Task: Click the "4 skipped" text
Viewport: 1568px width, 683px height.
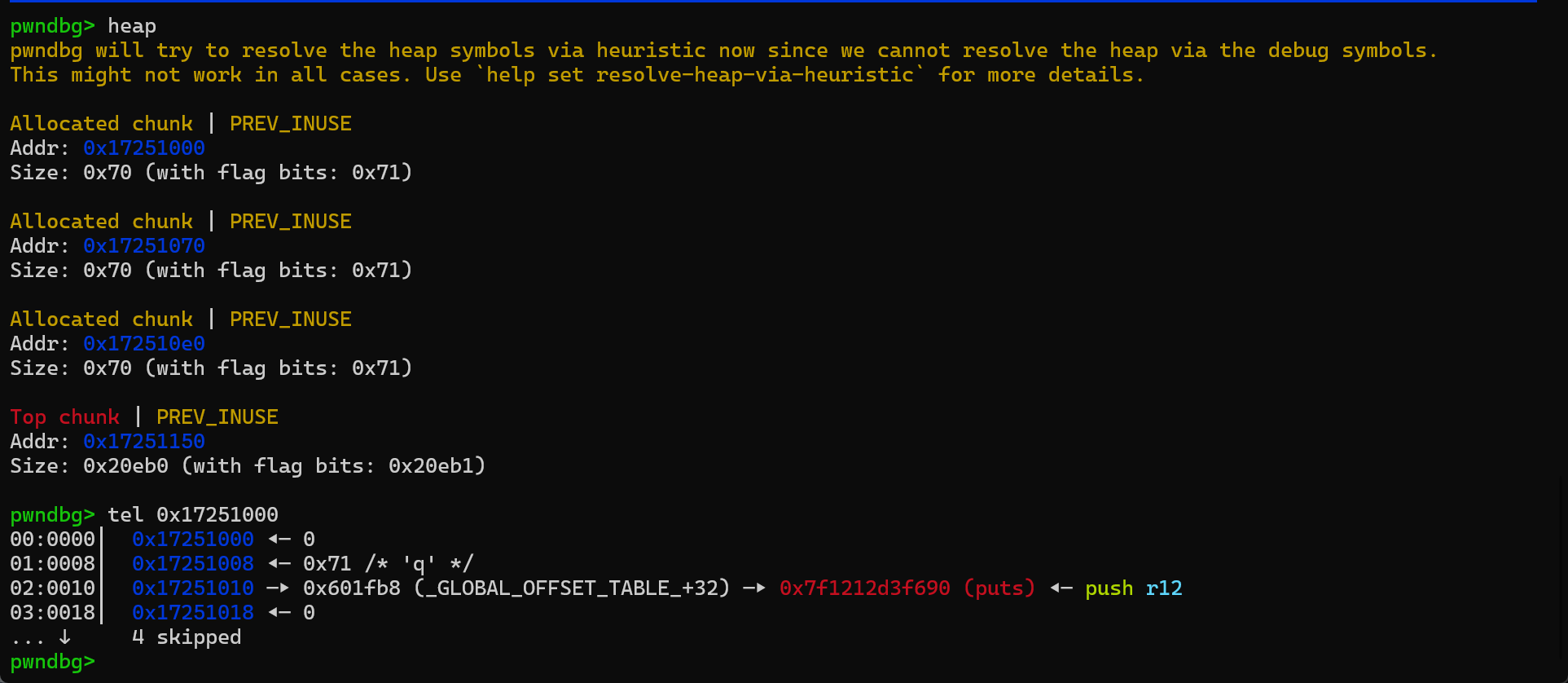Action: pyautogui.click(x=187, y=637)
